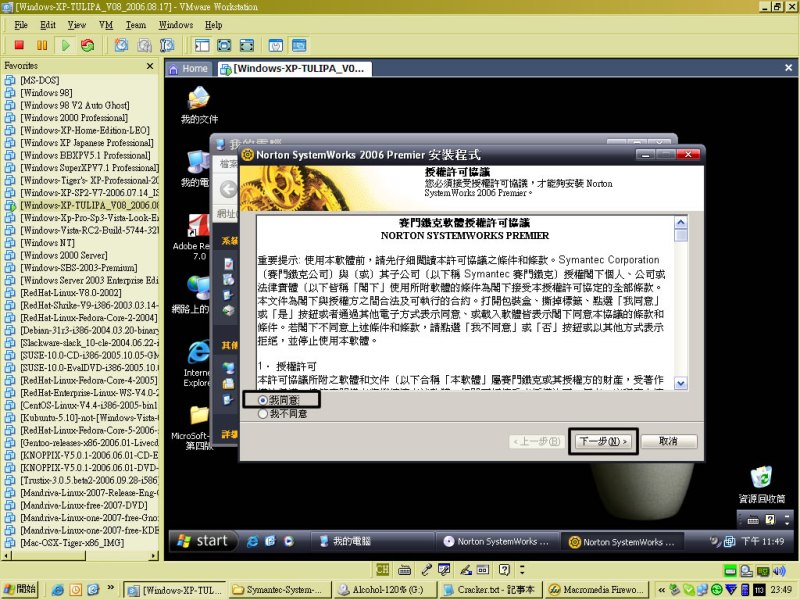
Task: Click the Reset virtual machine icon
Action: (88, 45)
